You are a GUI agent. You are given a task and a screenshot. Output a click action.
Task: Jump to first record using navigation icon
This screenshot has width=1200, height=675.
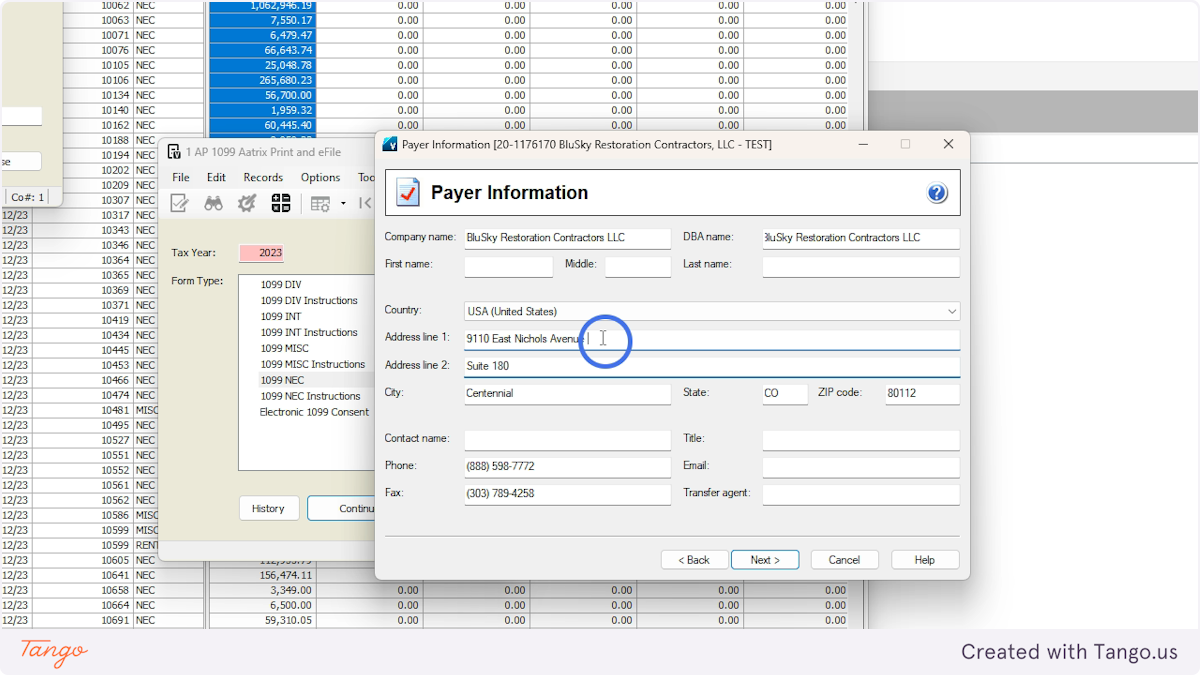coord(366,202)
